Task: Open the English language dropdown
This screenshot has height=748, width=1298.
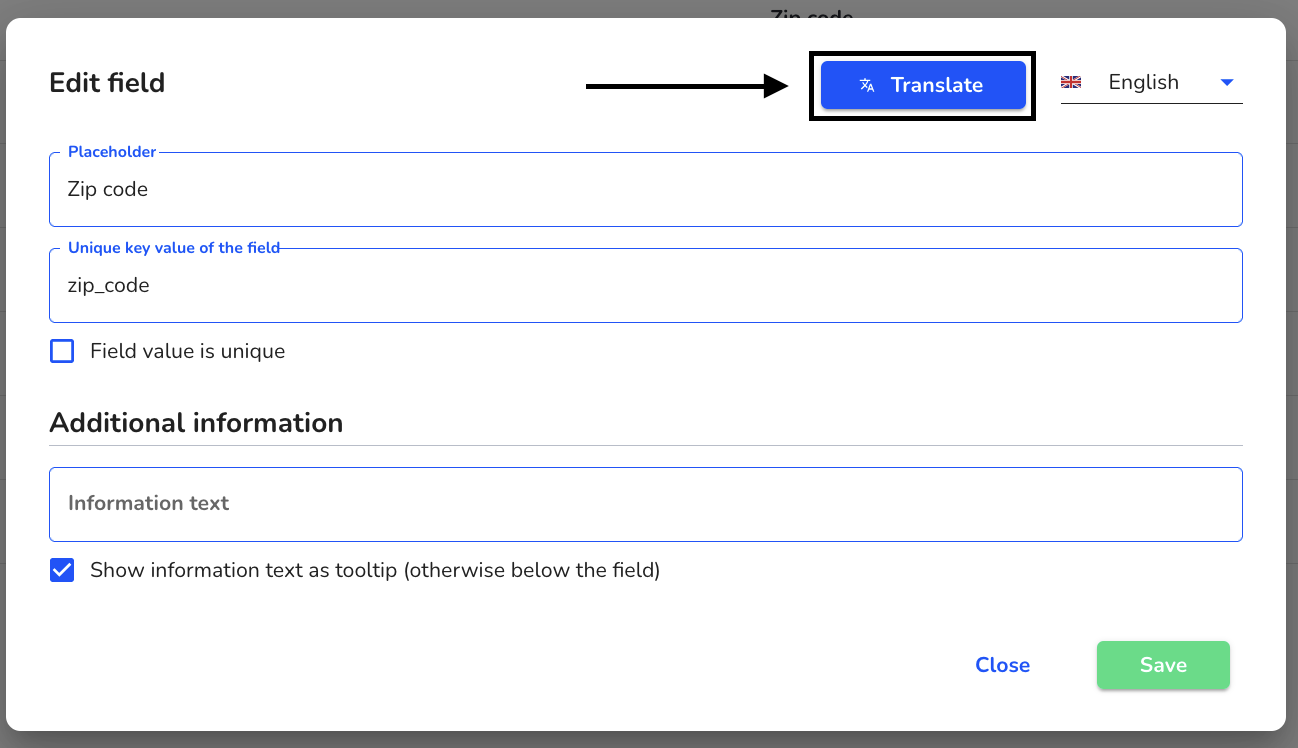Action: click(x=1151, y=83)
